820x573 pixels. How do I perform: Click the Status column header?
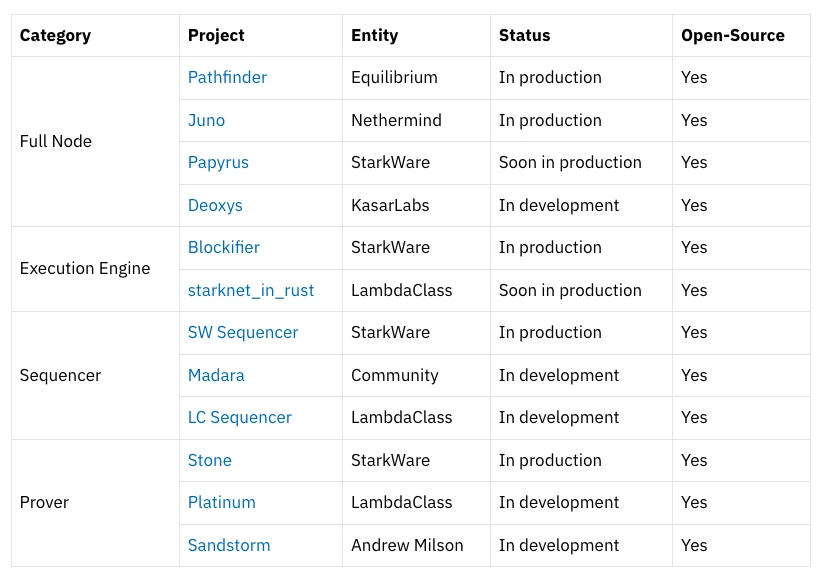tap(524, 35)
